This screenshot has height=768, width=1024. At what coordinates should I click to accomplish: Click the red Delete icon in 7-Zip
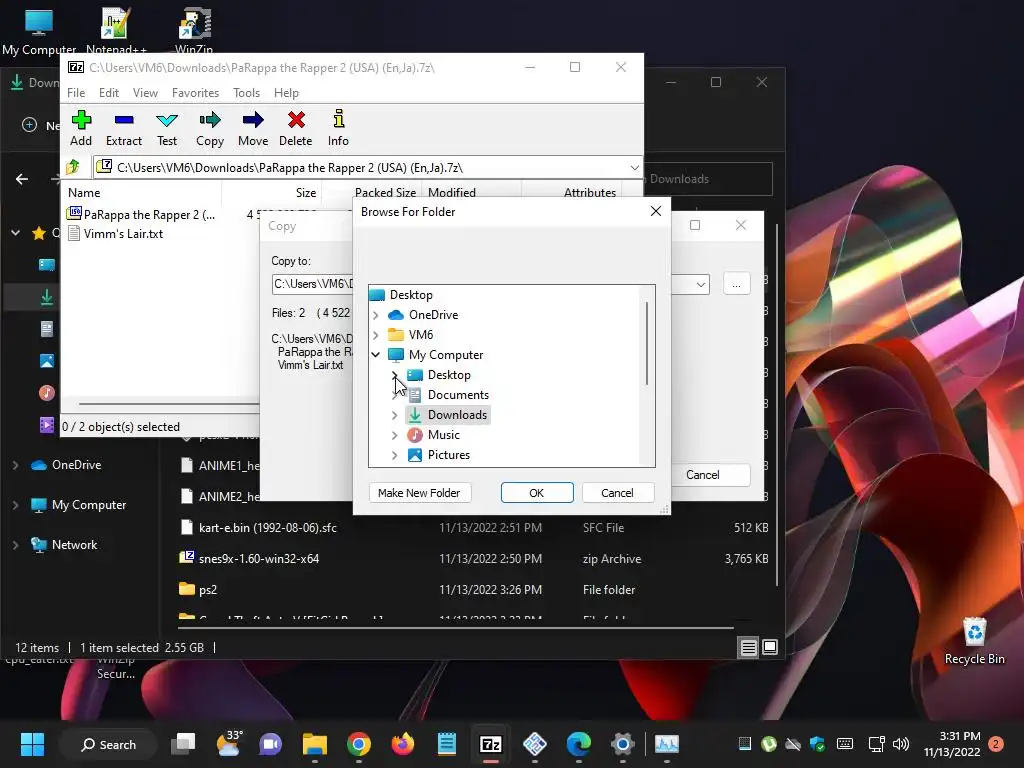tap(296, 129)
